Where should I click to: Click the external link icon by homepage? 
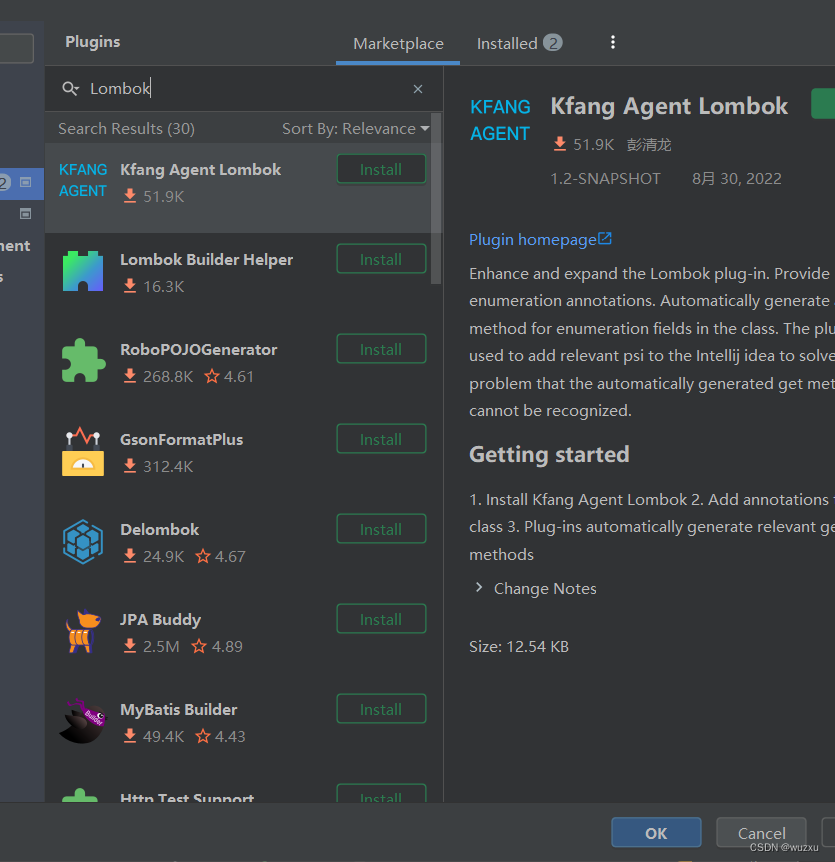coord(605,239)
